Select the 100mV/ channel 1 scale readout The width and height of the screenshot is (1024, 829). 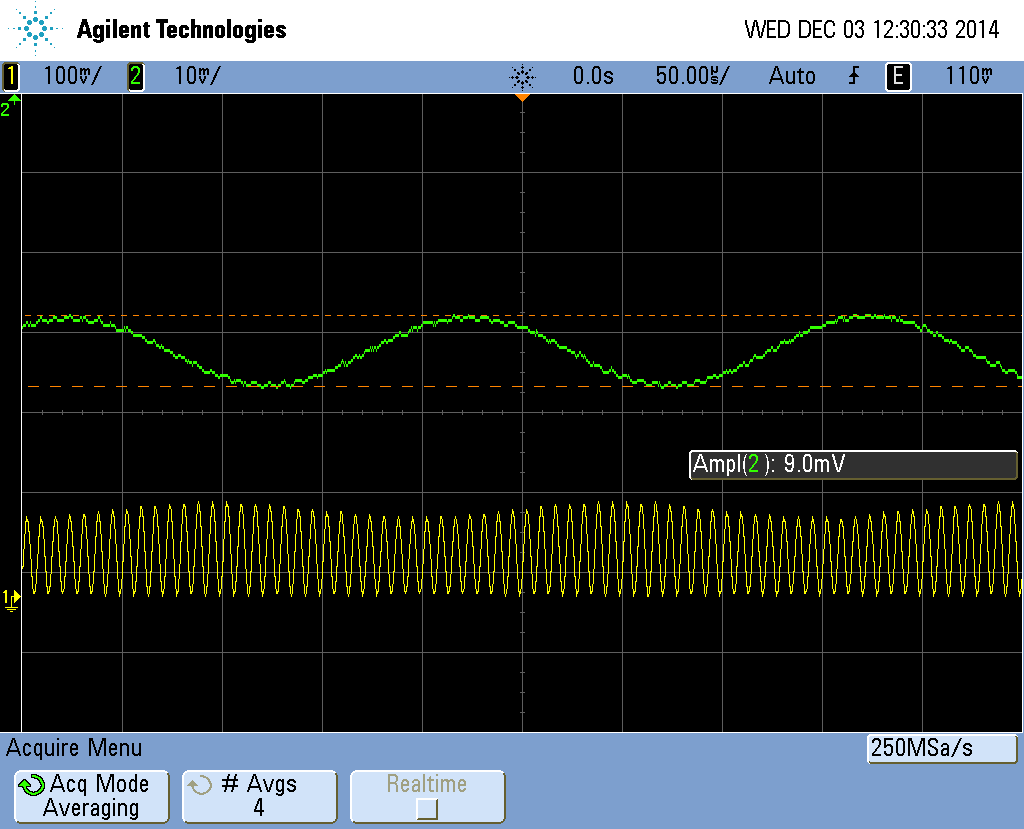coord(72,76)
